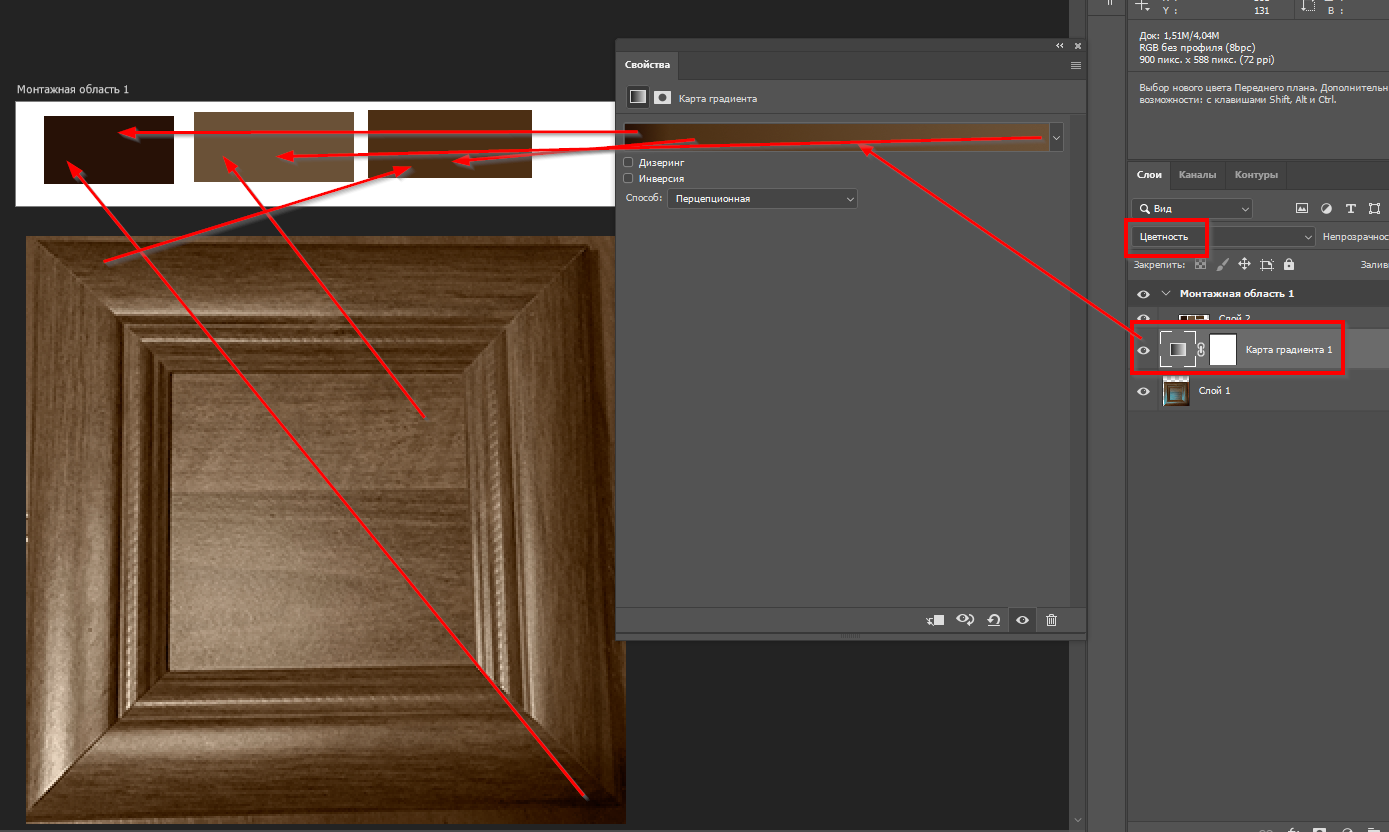Reset adjustment to defaults in Properties panel
The width and height of the screenshot is (1389, 832).
994,620
